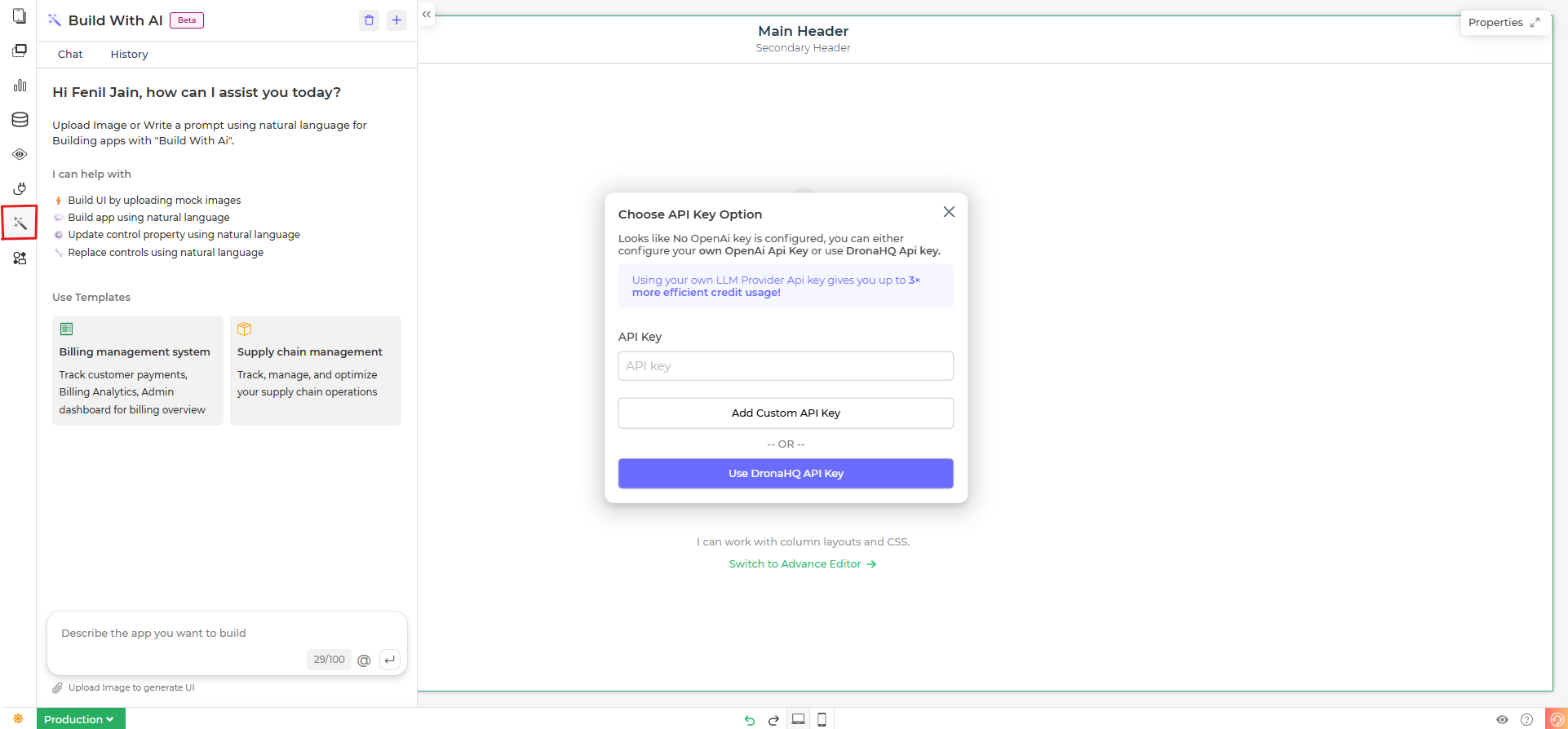The height and width of the screenshot is (729, 1568).
Task: Click the redo arrow in bottom bar
Action: pos(773,719)
